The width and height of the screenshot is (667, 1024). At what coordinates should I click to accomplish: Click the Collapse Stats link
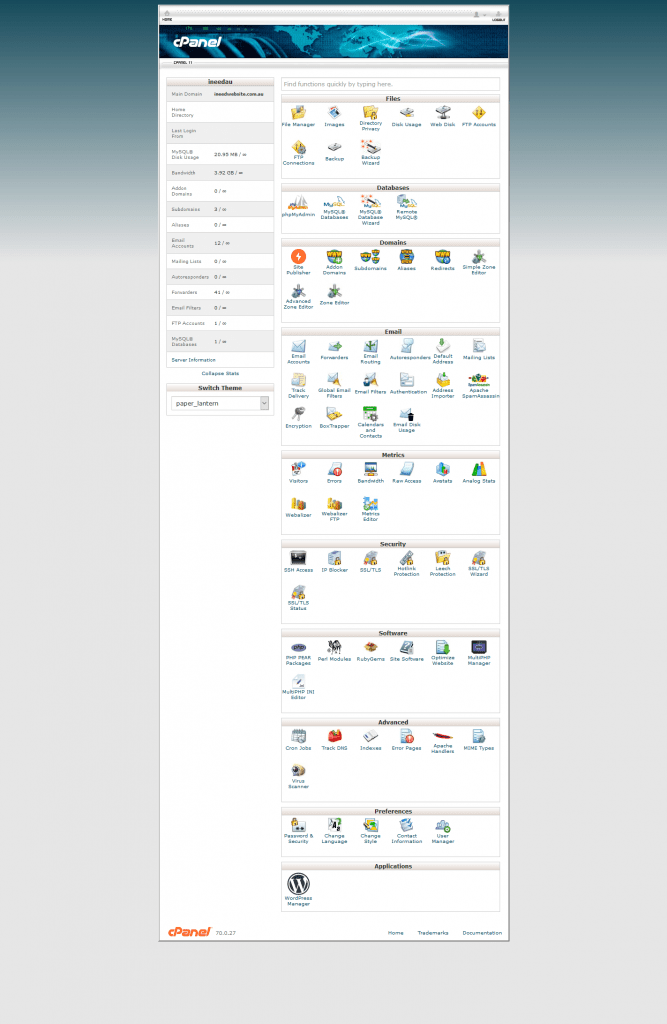point(220,373)
